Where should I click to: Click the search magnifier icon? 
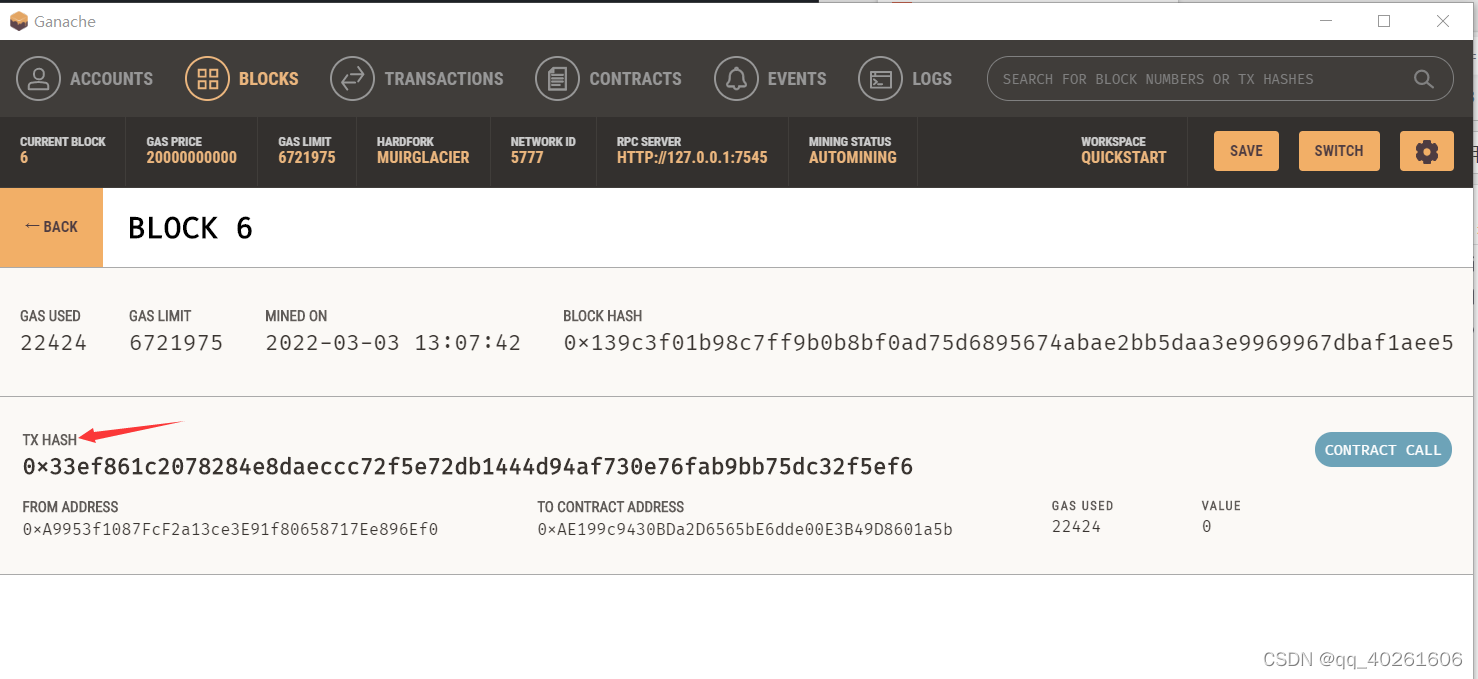click(1423, 79)
